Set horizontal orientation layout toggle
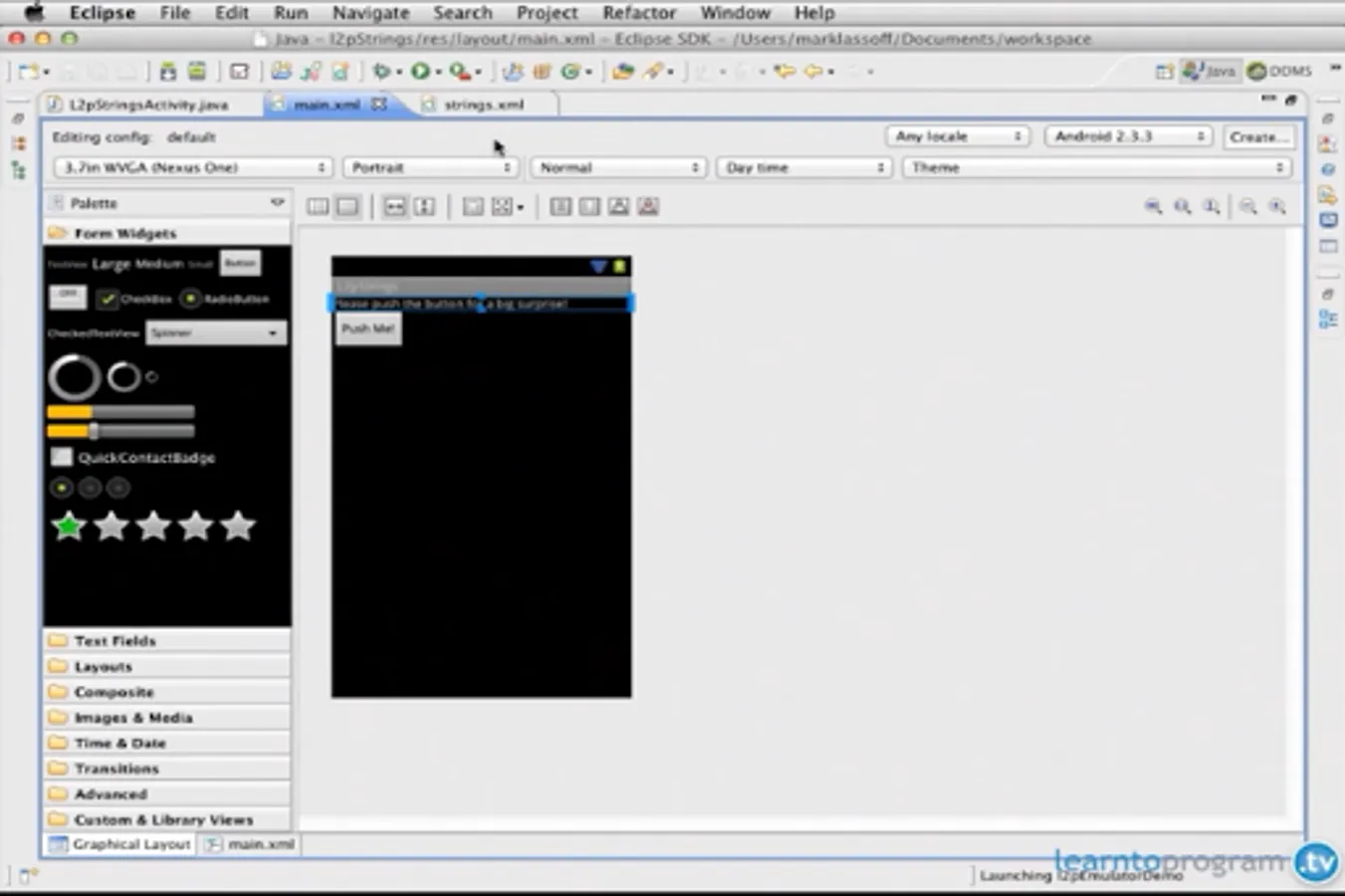This screenshot has width=1345, height=896. coord(318,206)
